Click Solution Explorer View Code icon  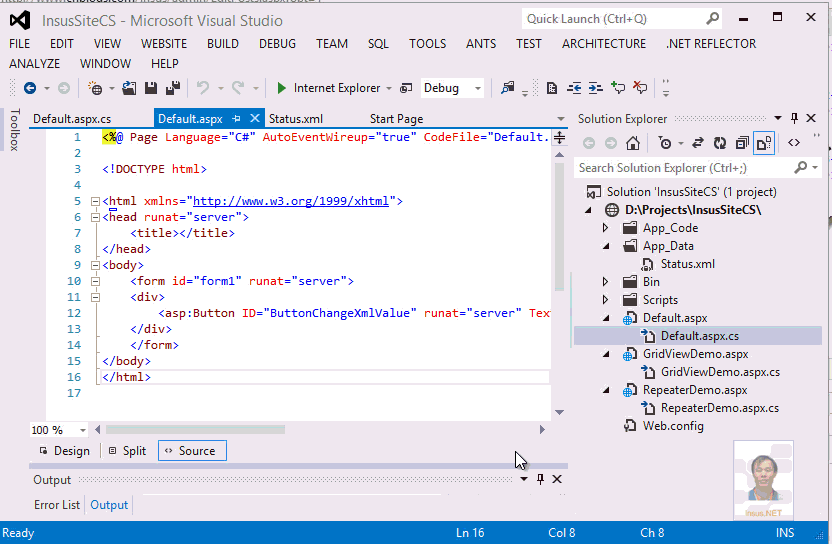coord(794,143)
